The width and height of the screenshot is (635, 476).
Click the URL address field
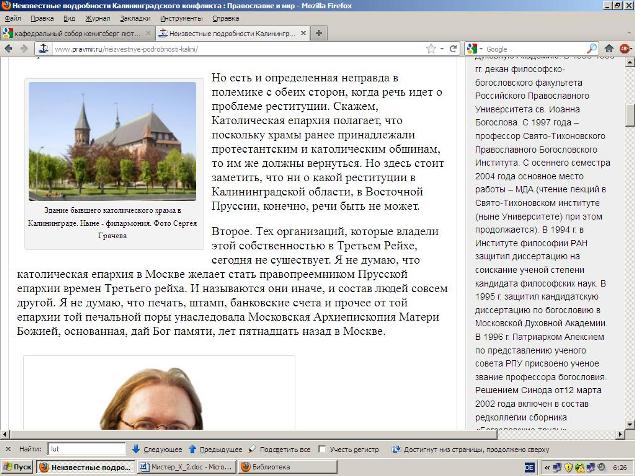point(239,49)
